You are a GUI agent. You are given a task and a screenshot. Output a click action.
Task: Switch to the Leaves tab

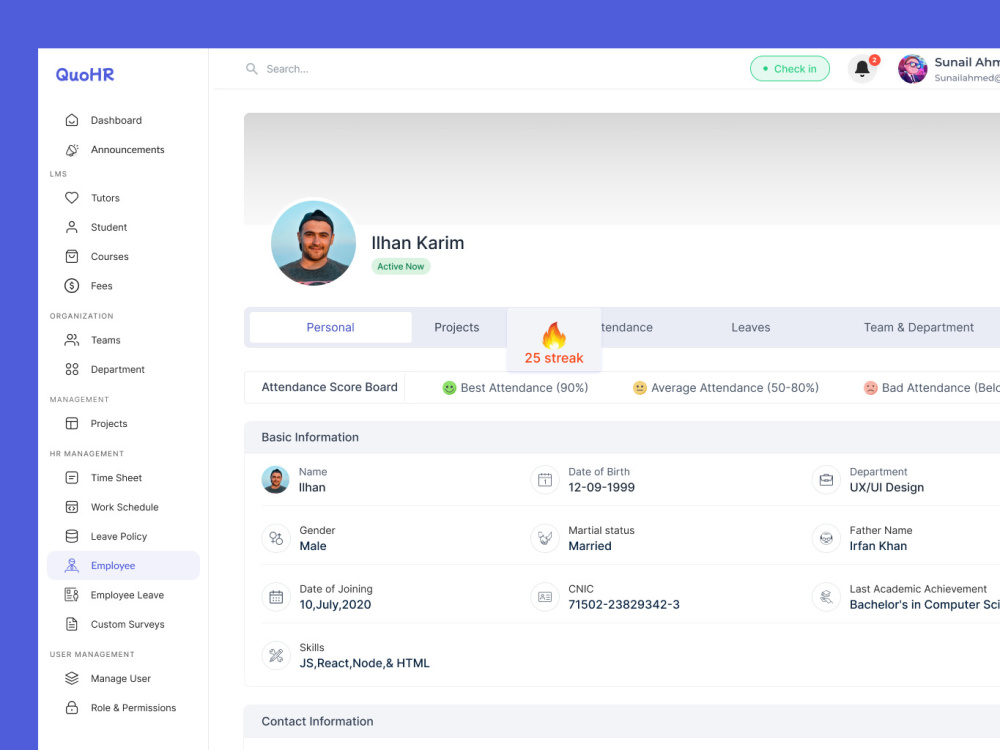[751, 327]
